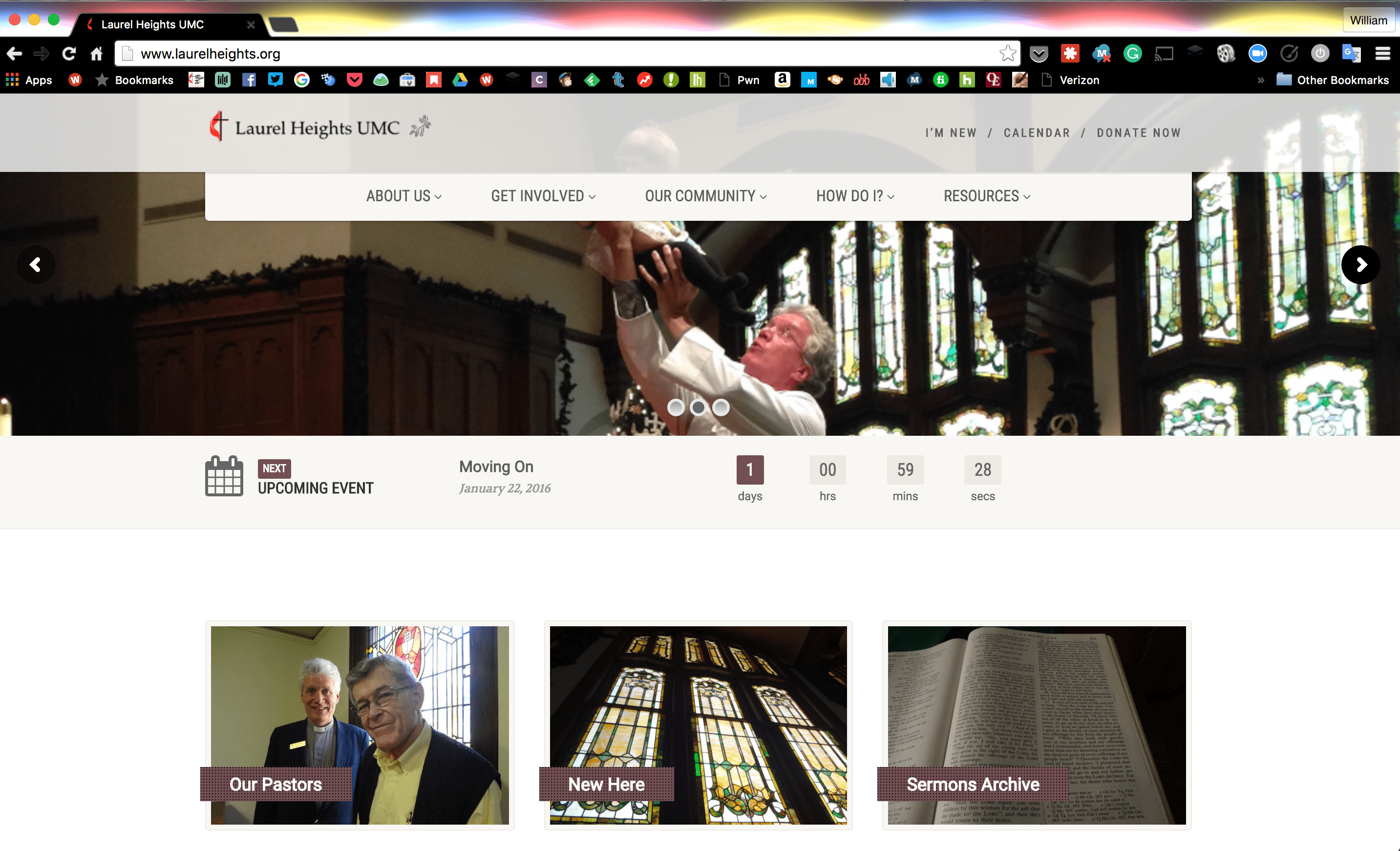
Task: Open the Chrome hamburger menu
Action: 1382,54
